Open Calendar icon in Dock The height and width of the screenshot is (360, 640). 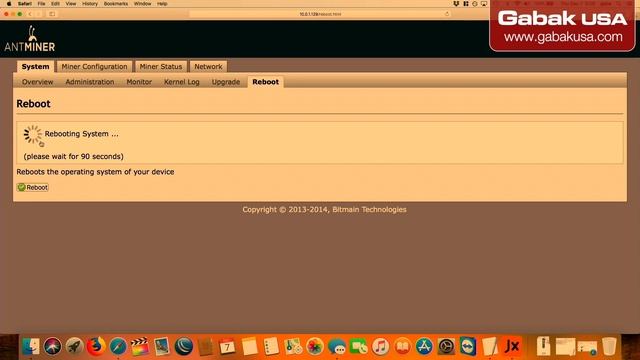click(227, 347)
